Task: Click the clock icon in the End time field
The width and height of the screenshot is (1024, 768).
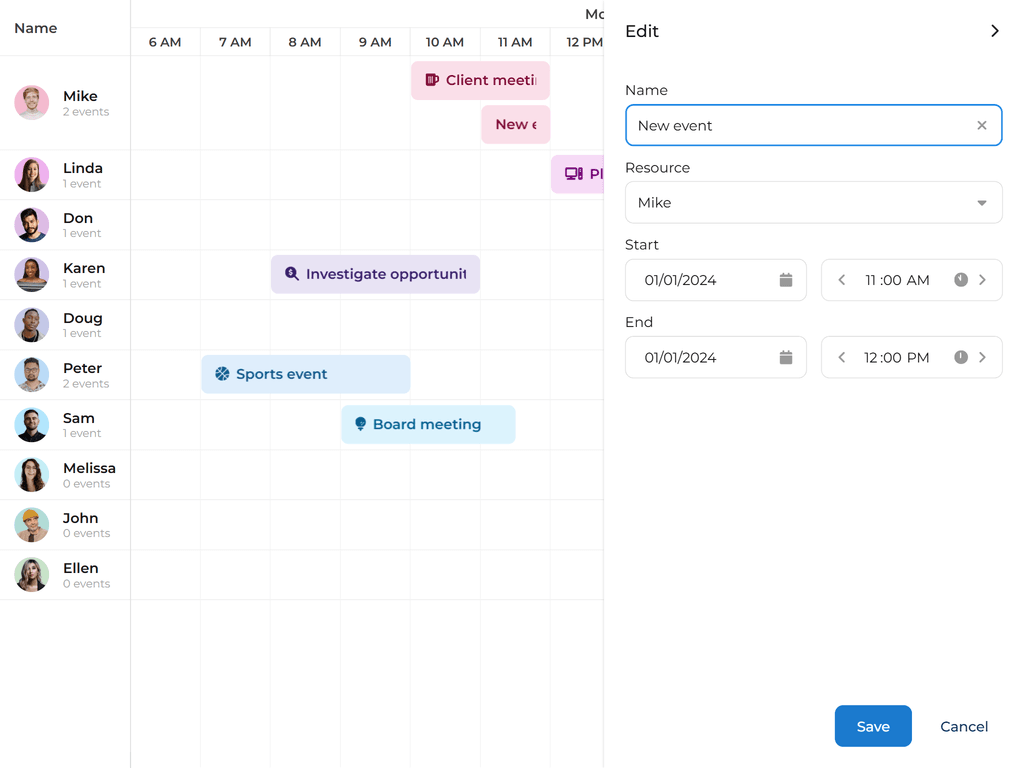Action: 961,357
